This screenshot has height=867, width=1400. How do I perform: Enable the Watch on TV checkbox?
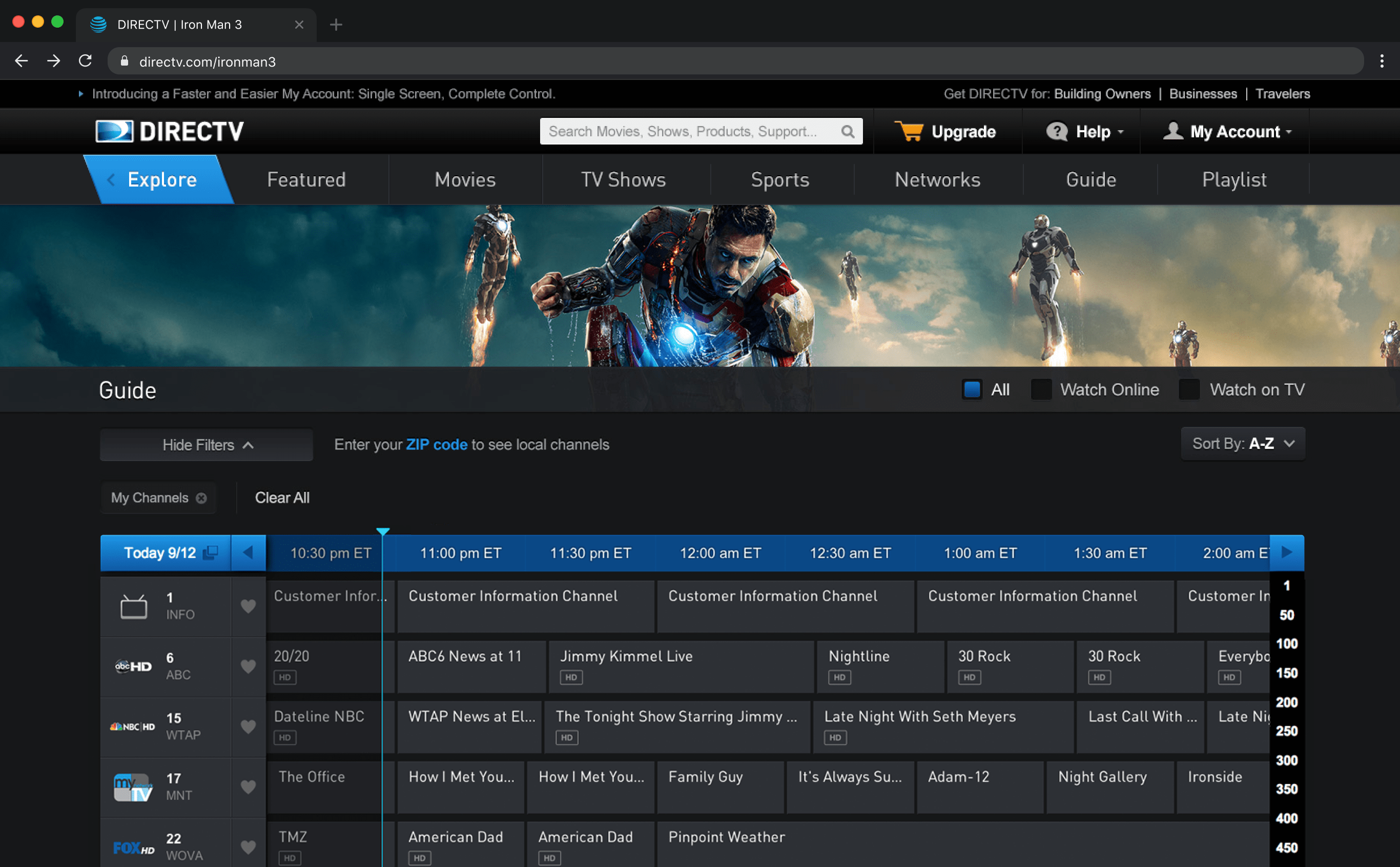click(x=1189, y=389)
